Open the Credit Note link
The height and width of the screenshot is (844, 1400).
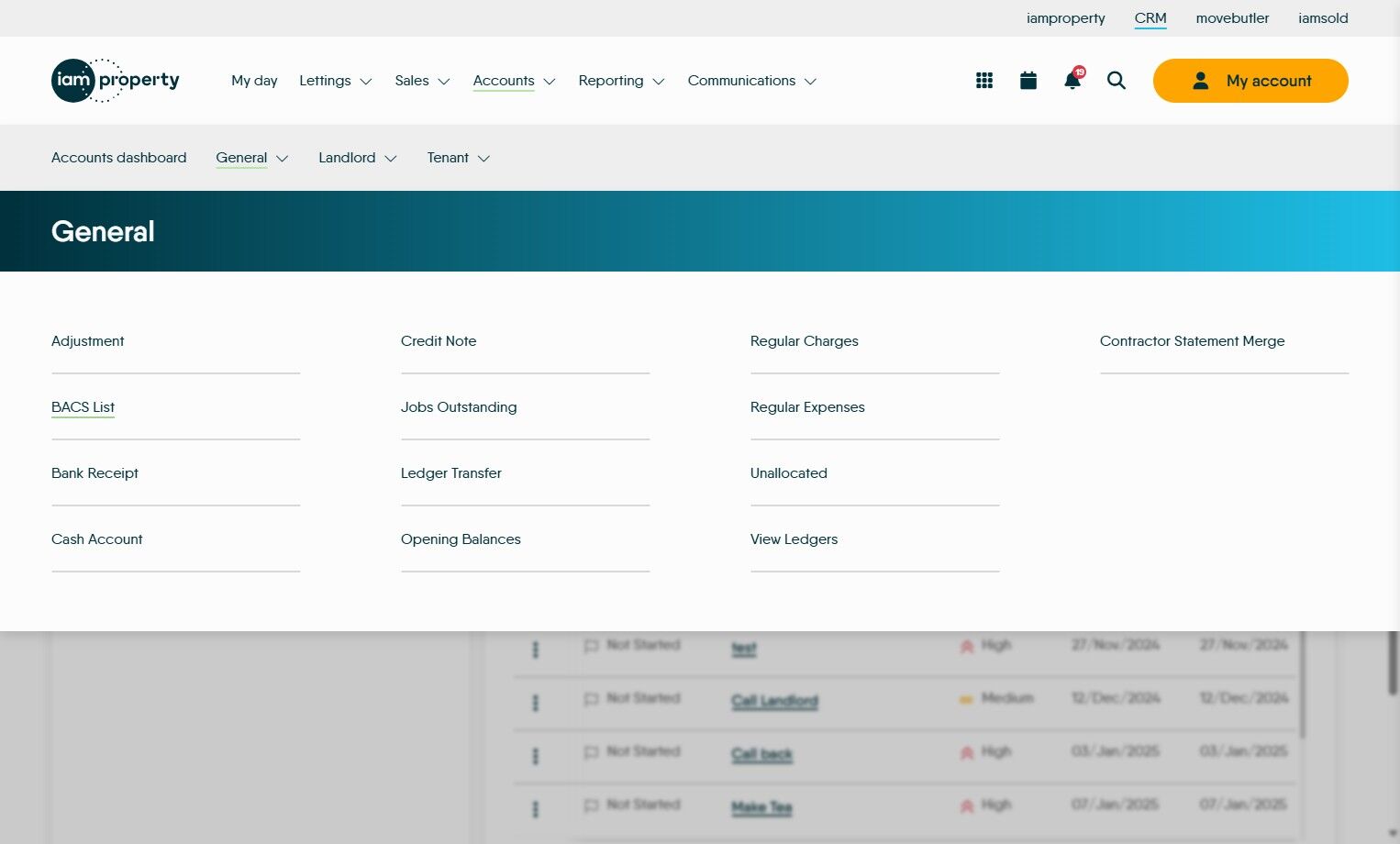click(x=439, y=341)
